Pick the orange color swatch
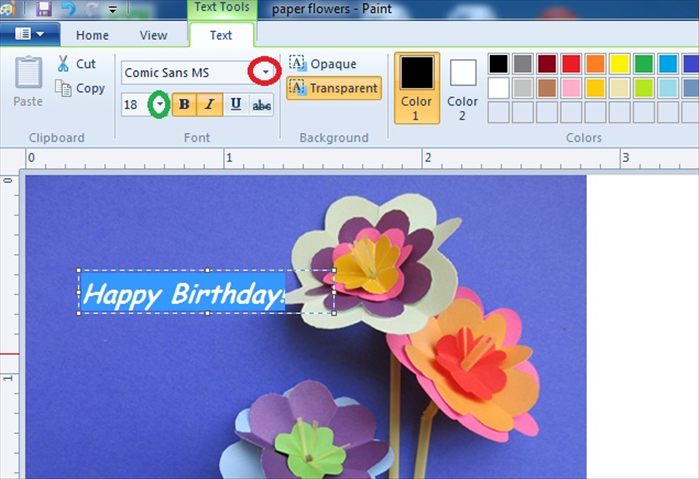 point(596,64)
